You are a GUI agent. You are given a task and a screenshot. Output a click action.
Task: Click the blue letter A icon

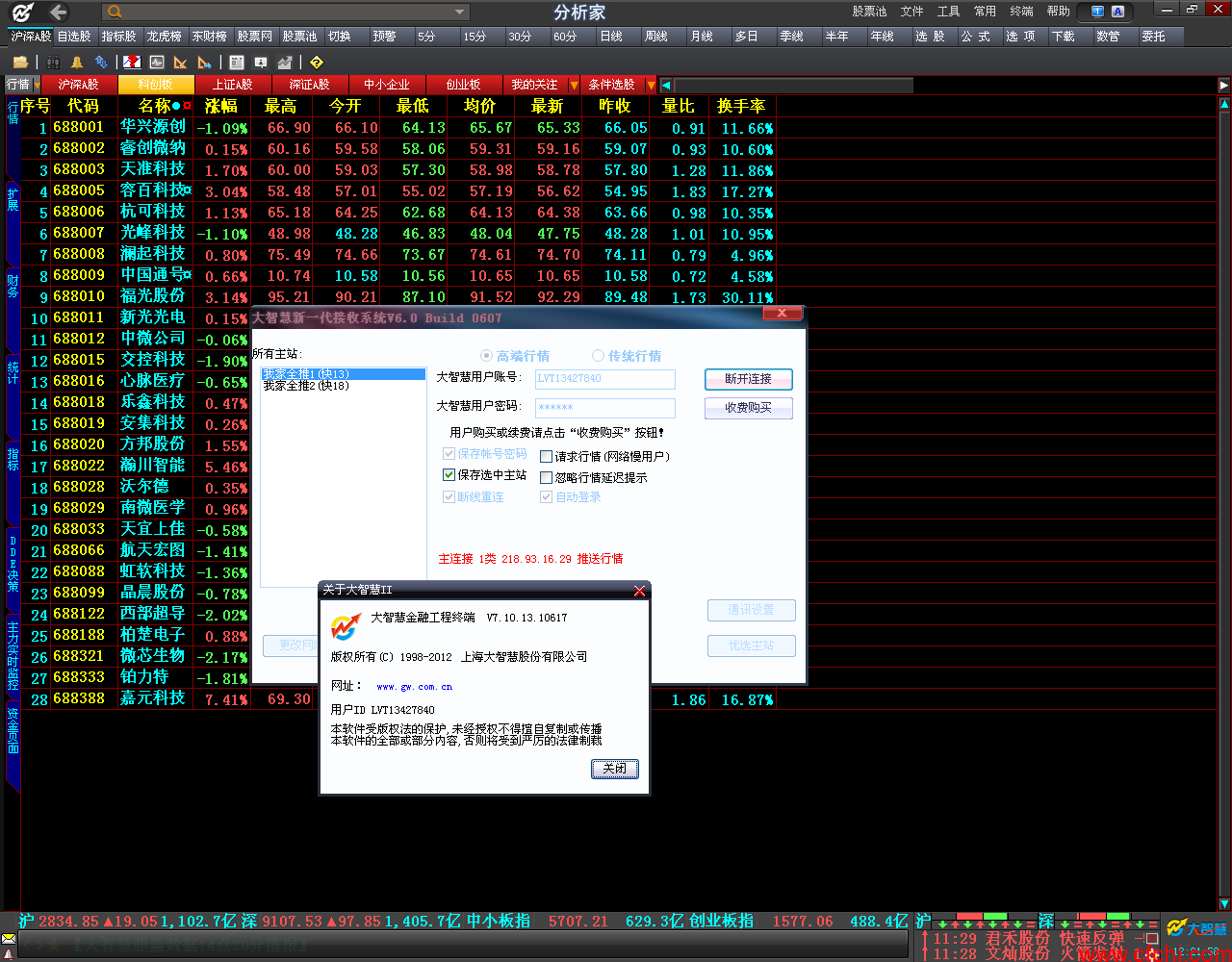[x=1117, y=12]
